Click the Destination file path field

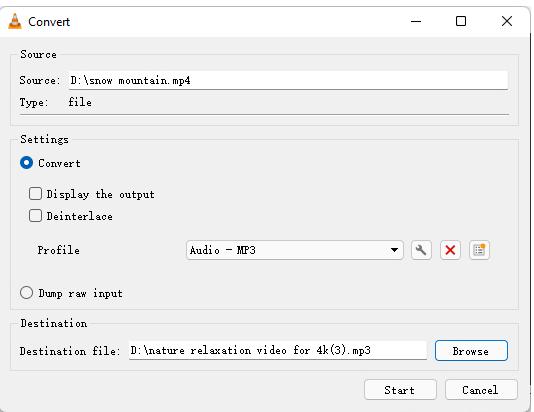click(278, 350)
